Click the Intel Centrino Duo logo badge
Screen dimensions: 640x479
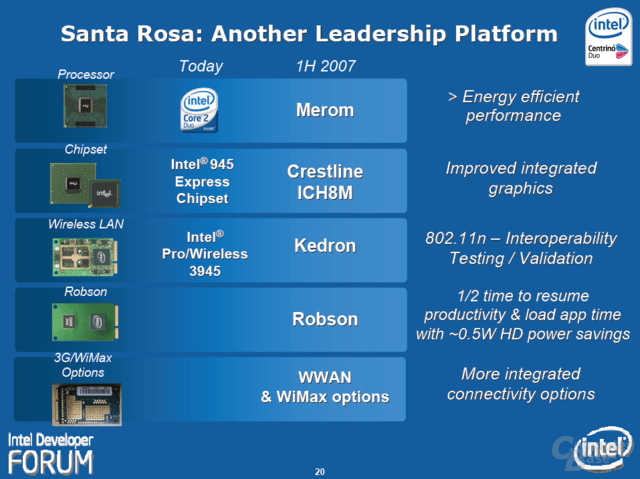[609, 37]
